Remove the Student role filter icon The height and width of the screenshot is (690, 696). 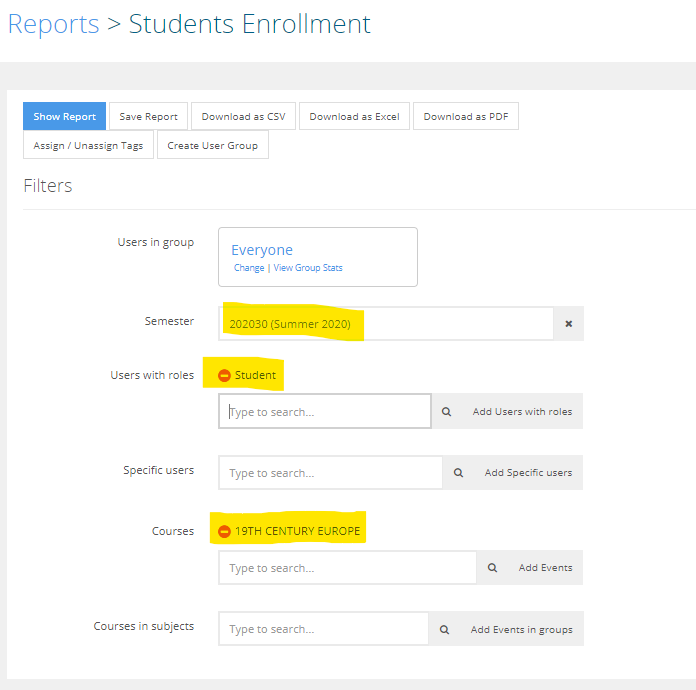coord(224,375)
